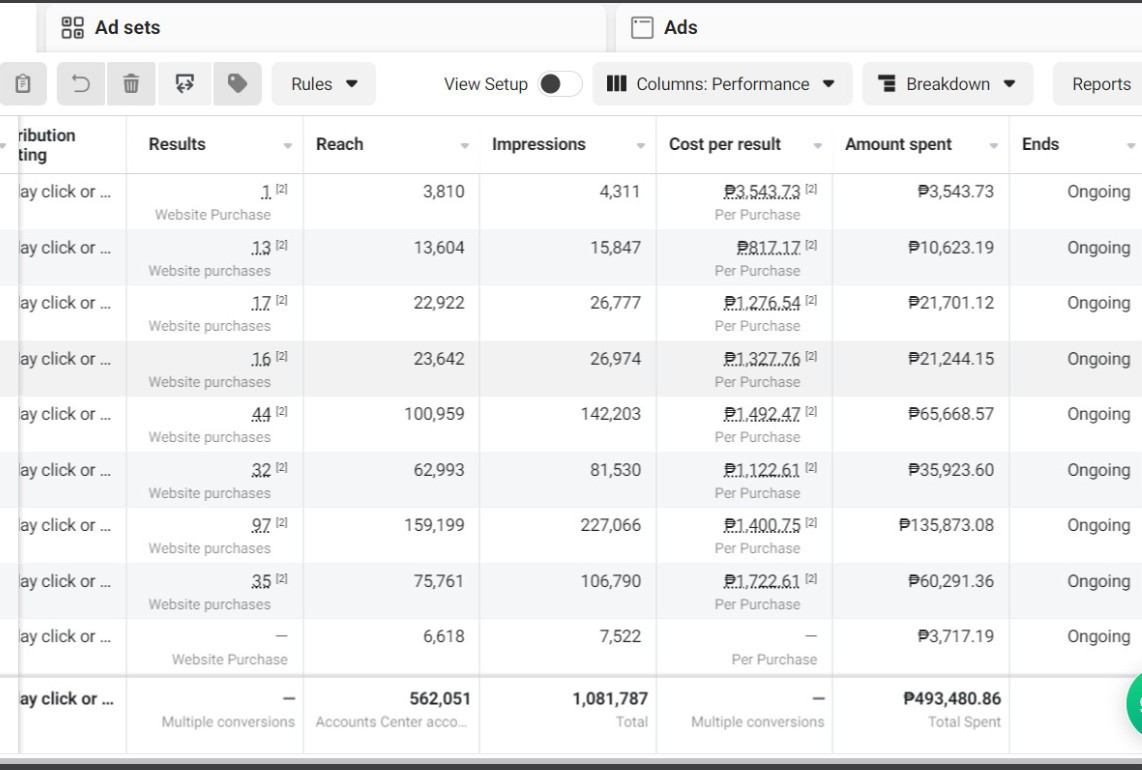Viewport: 1142px width, 770px height.
Task: Sort by Cost per result header
Action: [x=725, y=144]
